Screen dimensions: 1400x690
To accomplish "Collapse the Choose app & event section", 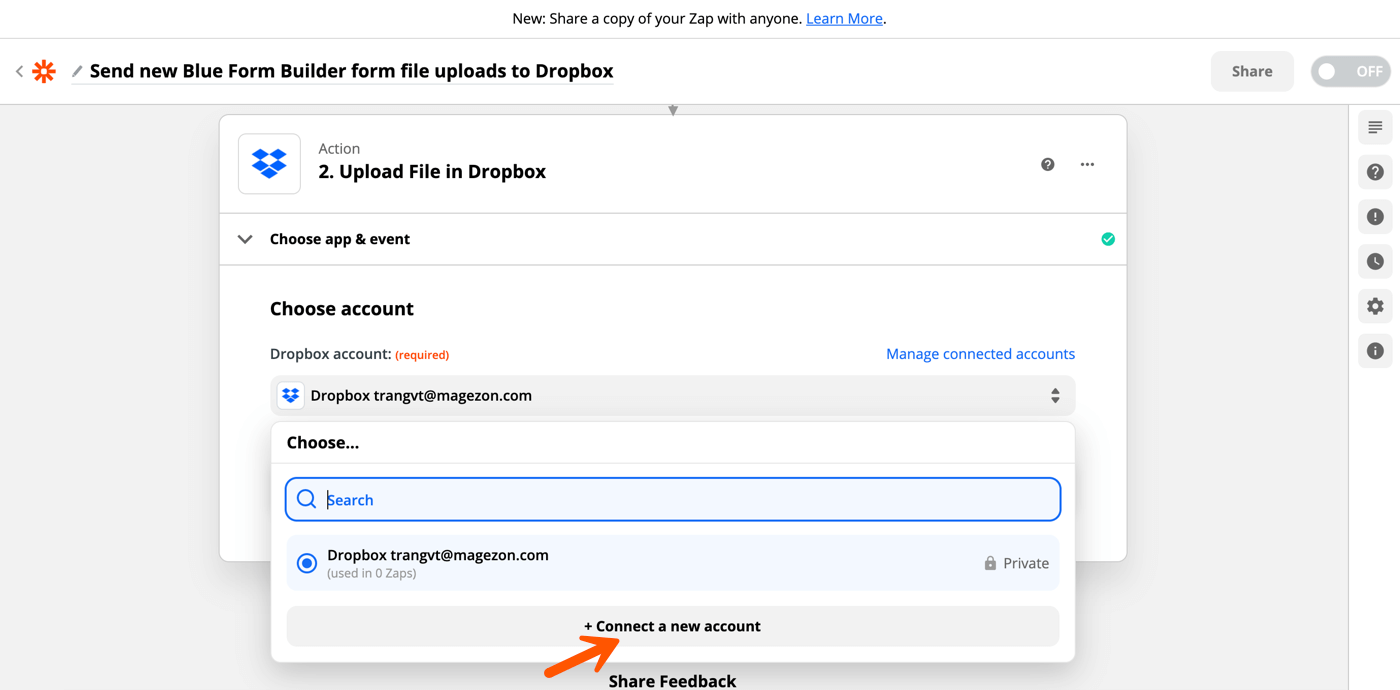I will pyautogui.click(x=245, y=239).
